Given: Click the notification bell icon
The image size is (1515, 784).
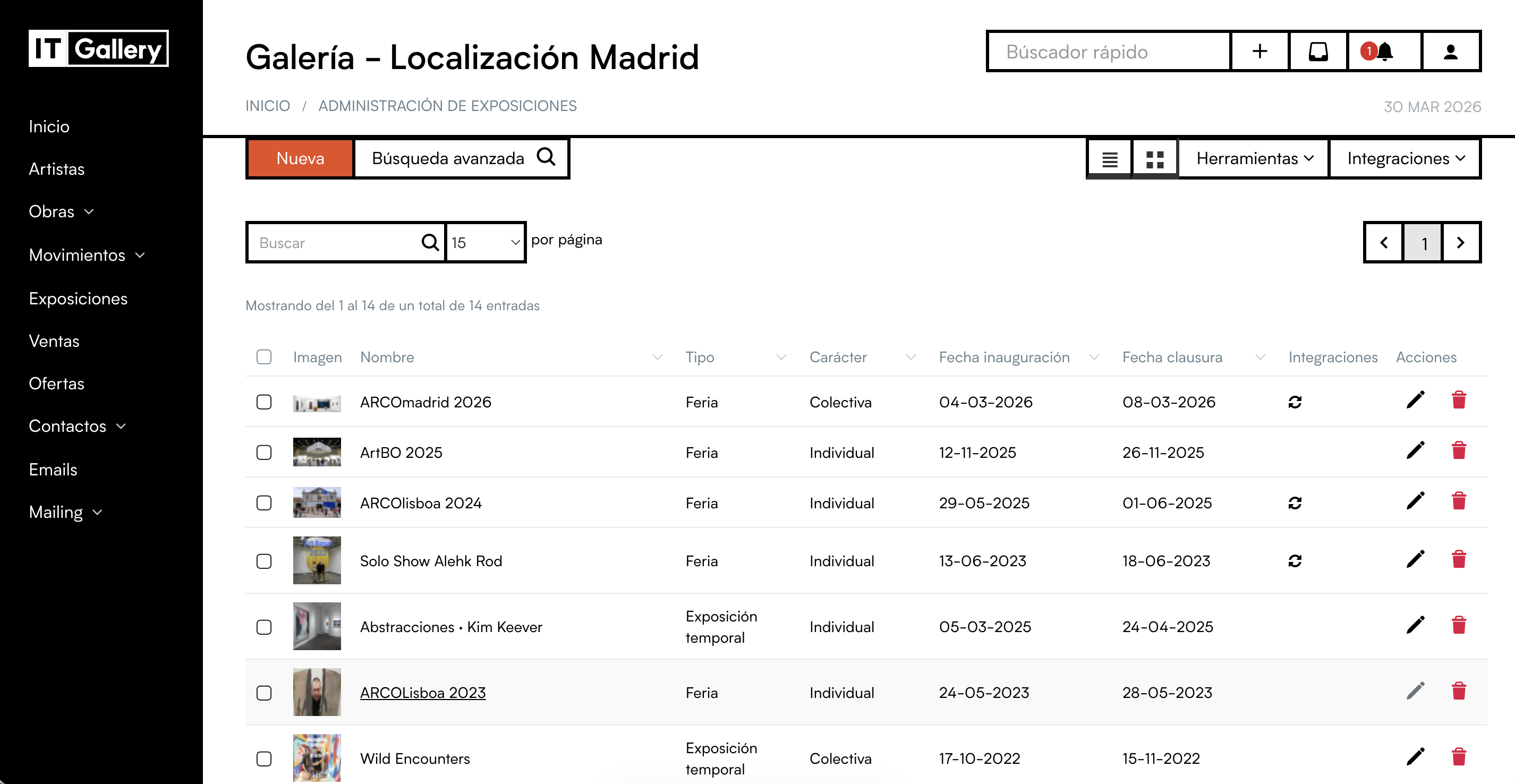Looking at the screenshot, I should click(1384, 52).
